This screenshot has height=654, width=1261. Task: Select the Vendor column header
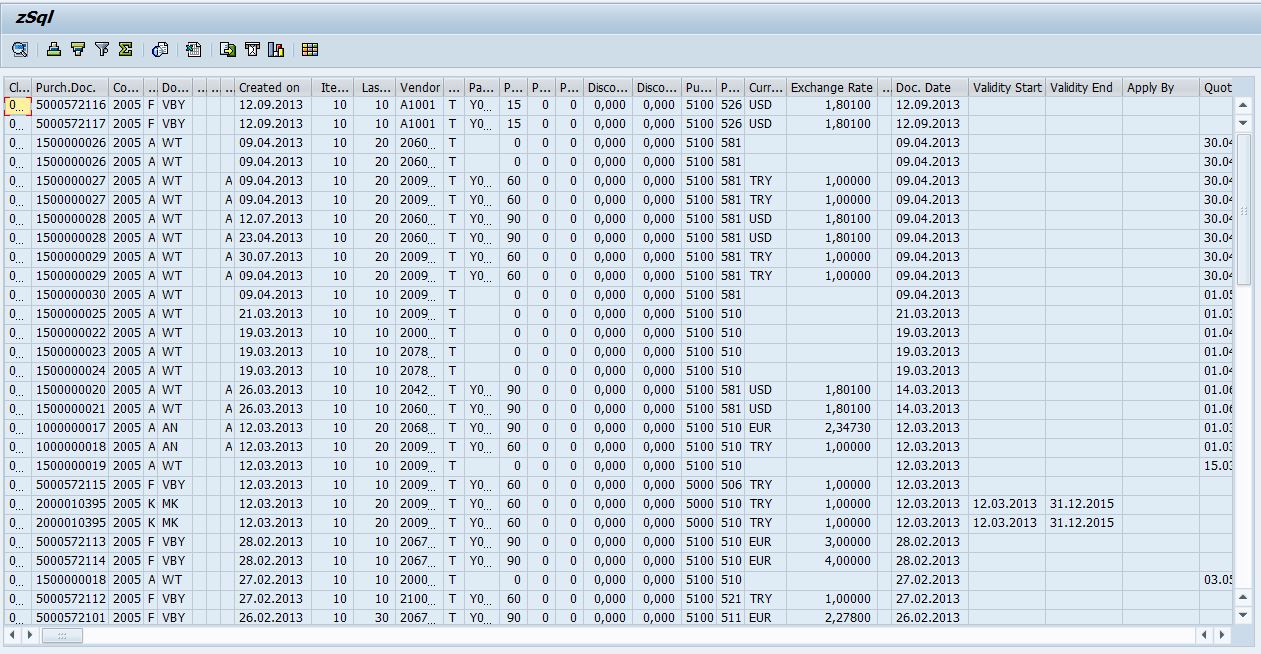(420, 87)
